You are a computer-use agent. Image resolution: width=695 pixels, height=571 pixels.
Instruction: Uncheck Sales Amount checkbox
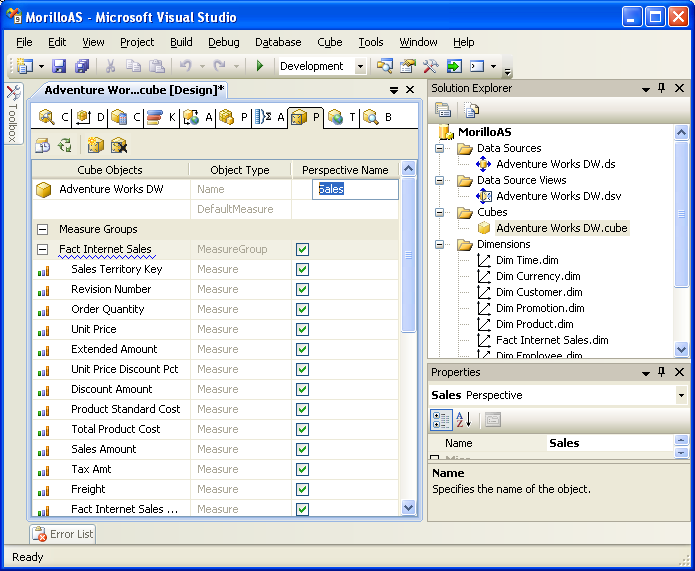(302, 449)
